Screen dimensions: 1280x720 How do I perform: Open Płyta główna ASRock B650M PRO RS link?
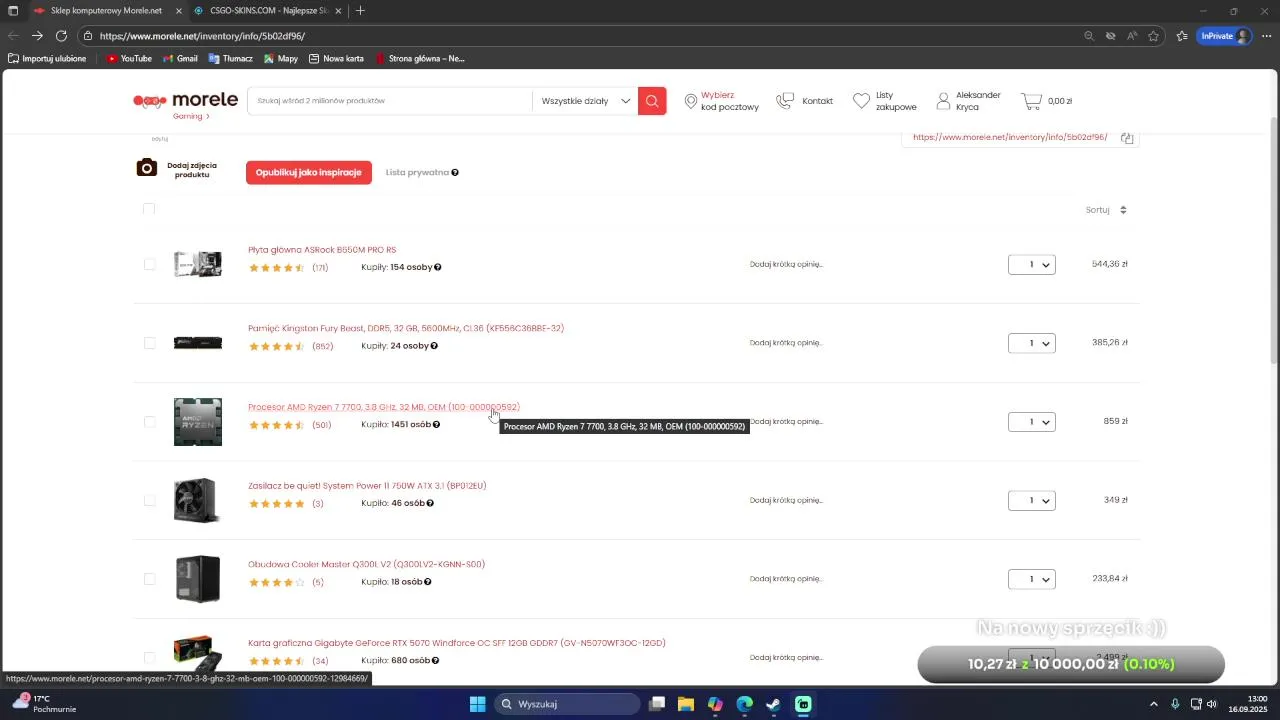(322, 250)
